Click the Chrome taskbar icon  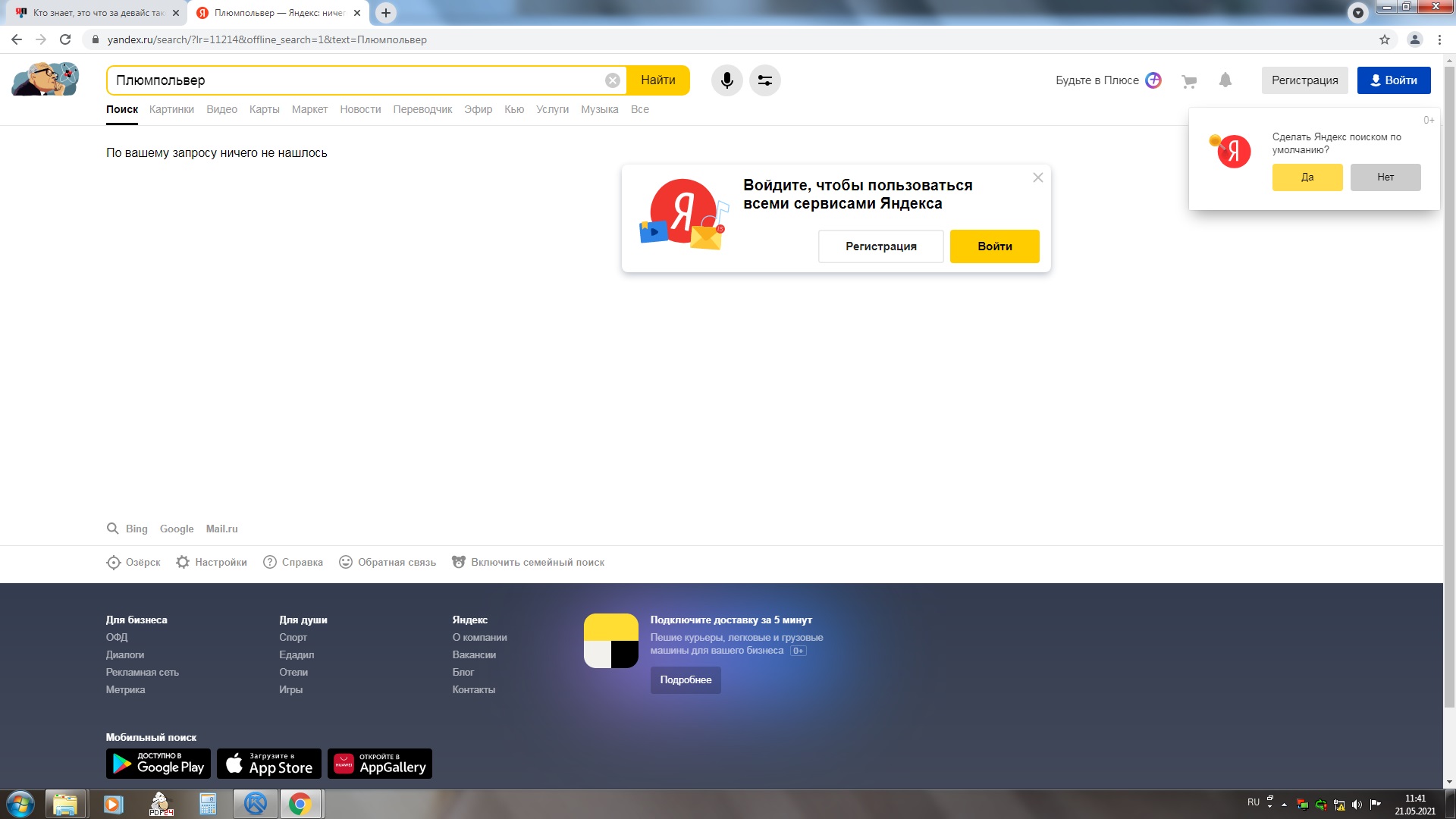point(301,804)
